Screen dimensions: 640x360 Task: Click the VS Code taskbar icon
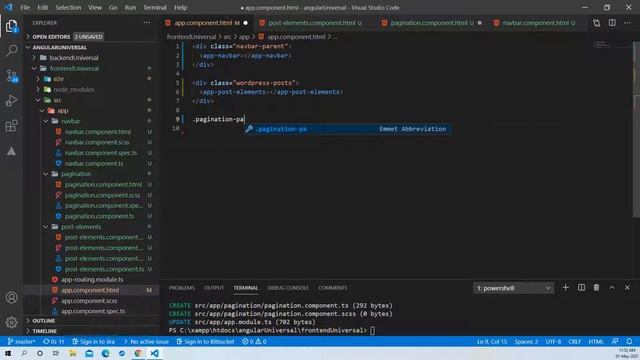click(155, 353)
